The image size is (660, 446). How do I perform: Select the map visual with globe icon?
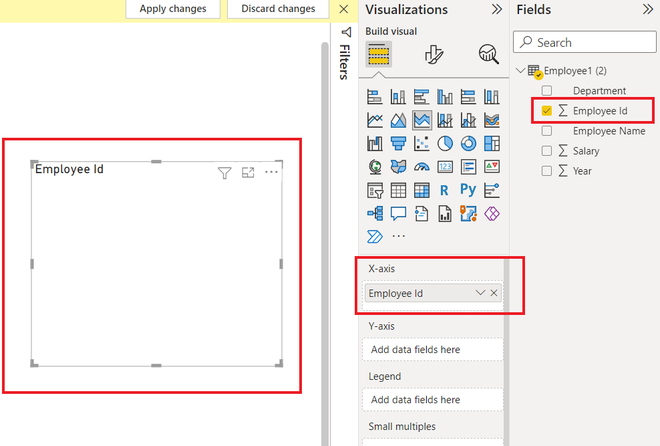pos(374,167)
